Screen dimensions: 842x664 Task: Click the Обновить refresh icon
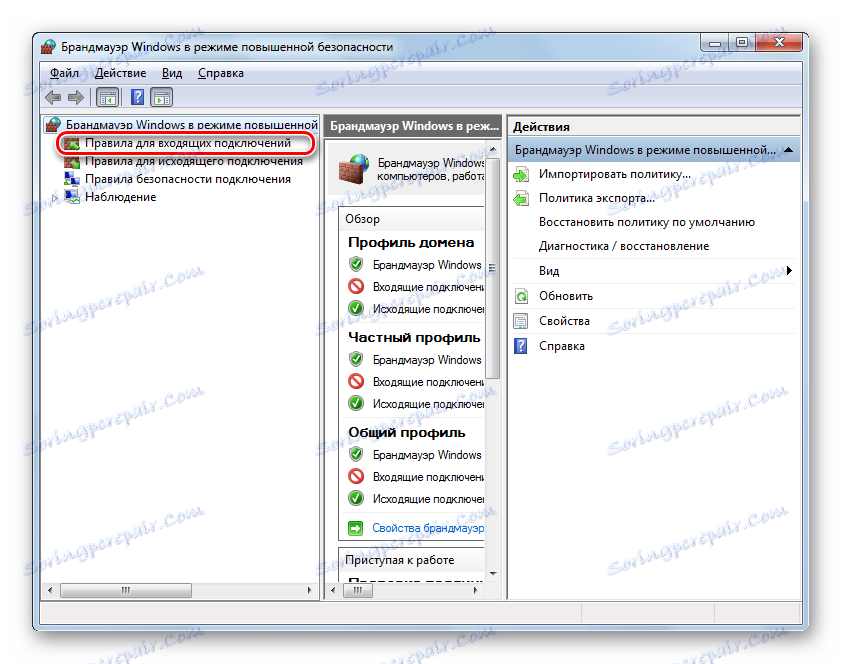pyautogui.click(x=521, y=296)
